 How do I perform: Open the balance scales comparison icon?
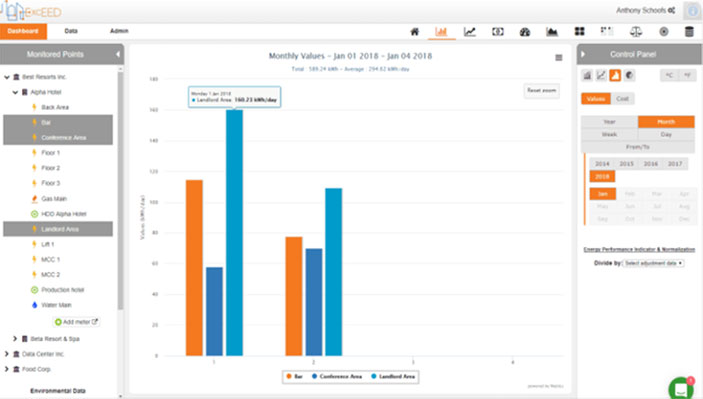click(x=636, y=31)
